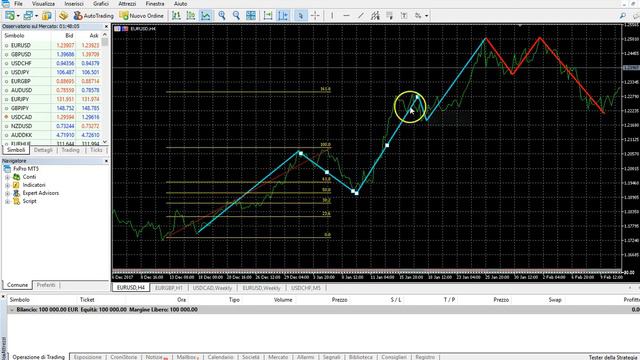This screenshot has width=640, height=360.
Task: Switch chart to candlestick mode
Action: click(191, 16)
